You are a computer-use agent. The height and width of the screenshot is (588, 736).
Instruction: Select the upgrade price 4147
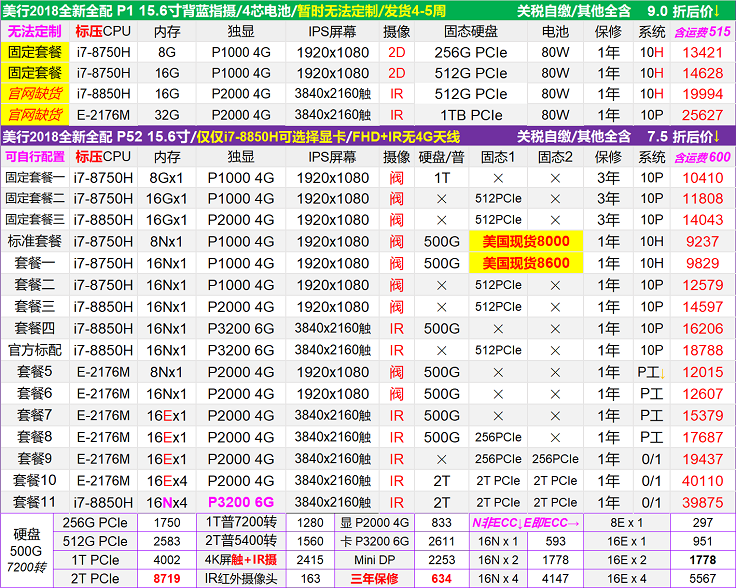(x=555, y=579)
